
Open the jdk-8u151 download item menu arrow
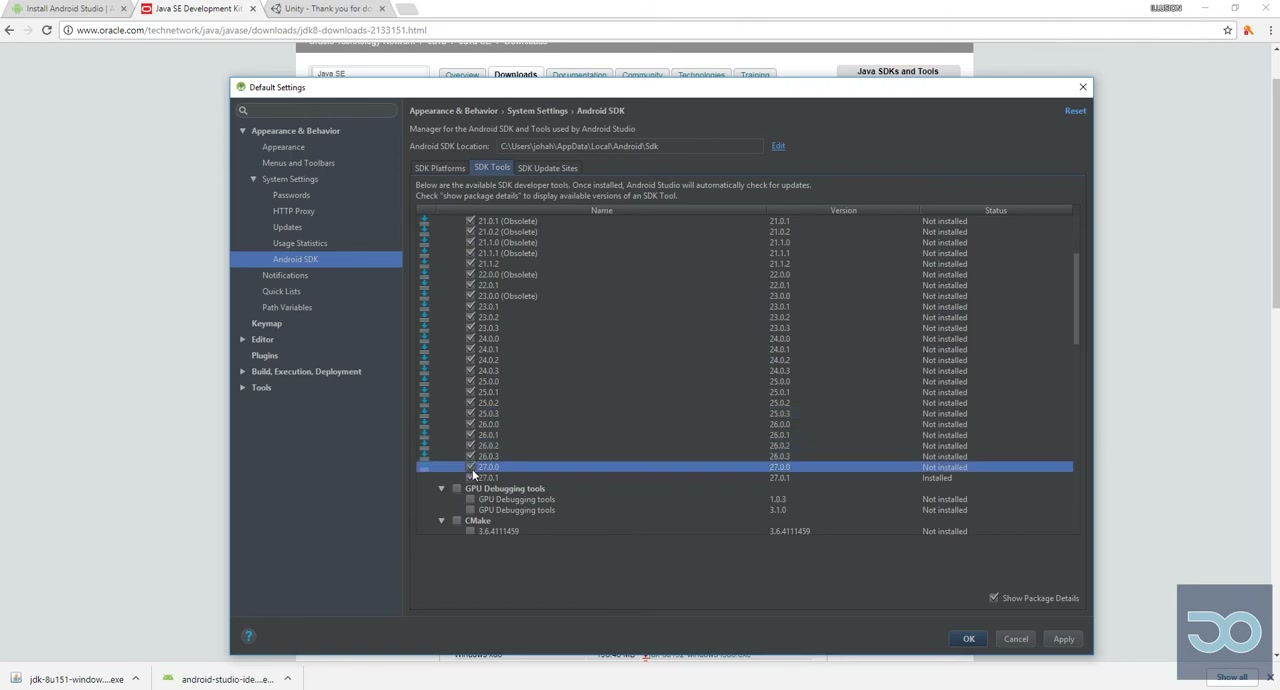[x=135, y=679]
